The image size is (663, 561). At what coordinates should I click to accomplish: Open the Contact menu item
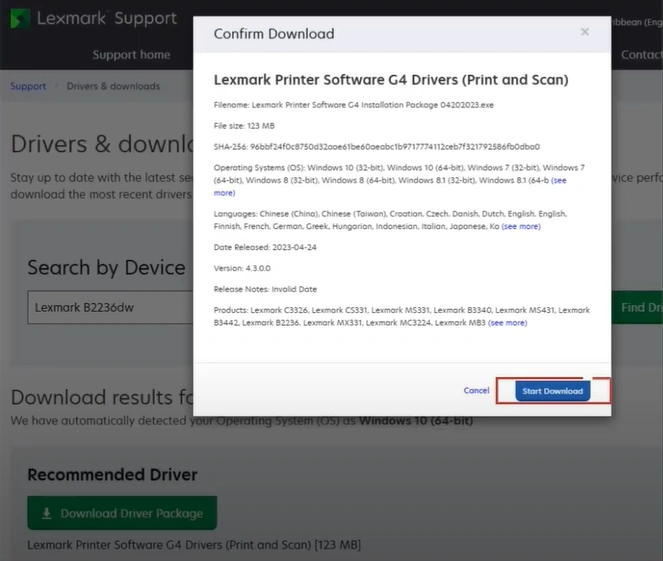click(x=640, y=55)
